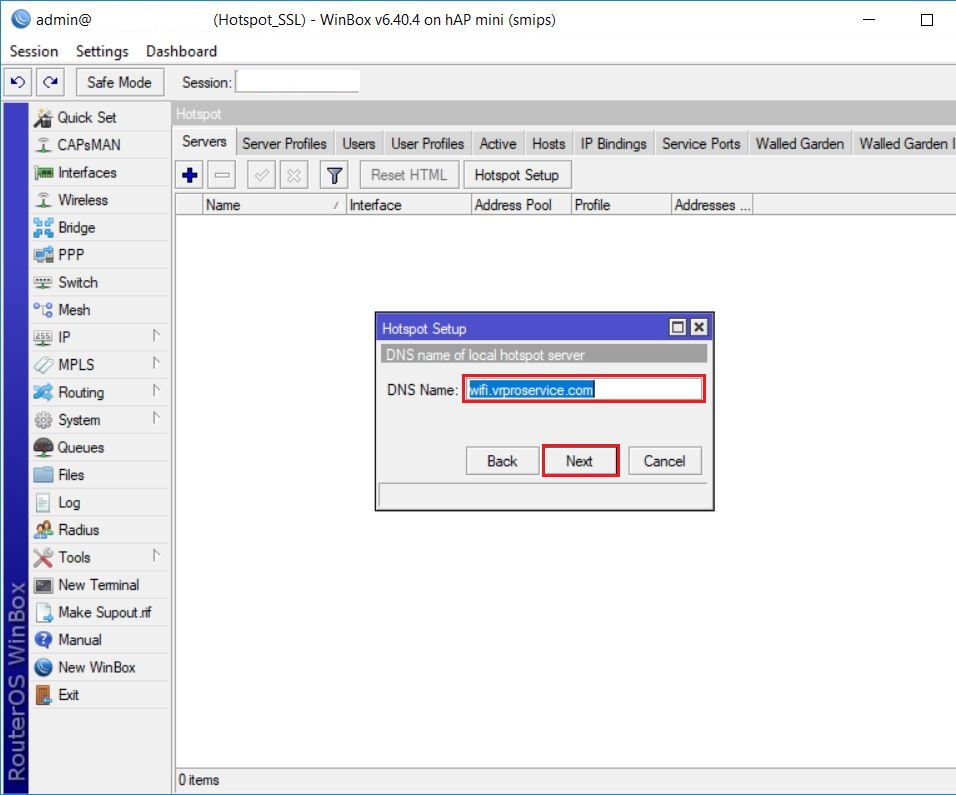Open the Dashboard menu
956x795 pixels.
click(182, 51)
